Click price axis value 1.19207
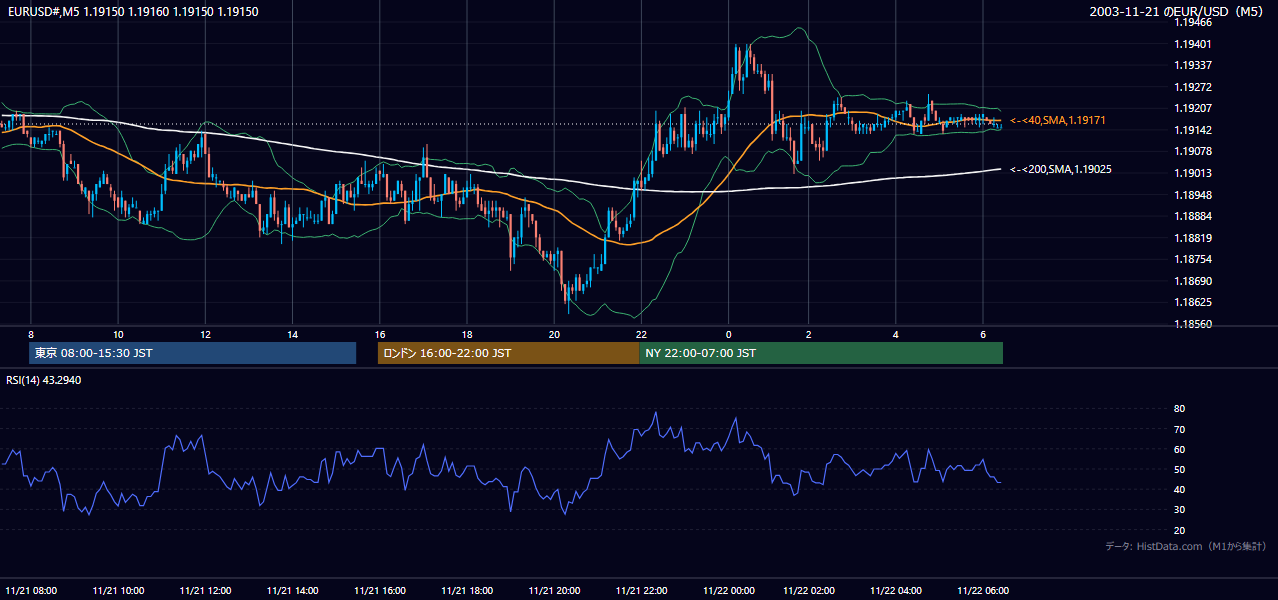 pos(1193,108)
